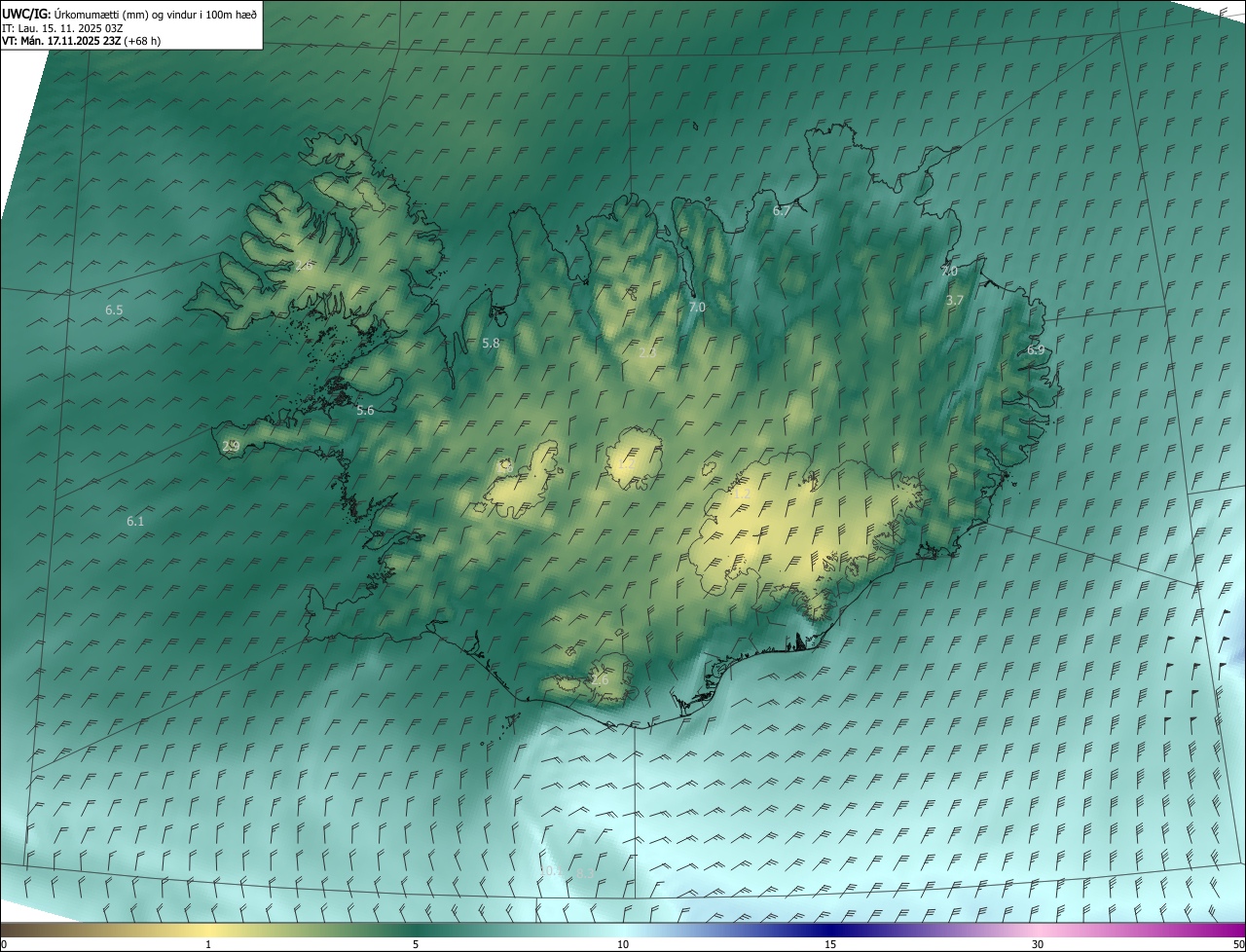Click the 6.5 value on the map
The height and width of the screenshot is (952, 1246).
pos(114,311)
